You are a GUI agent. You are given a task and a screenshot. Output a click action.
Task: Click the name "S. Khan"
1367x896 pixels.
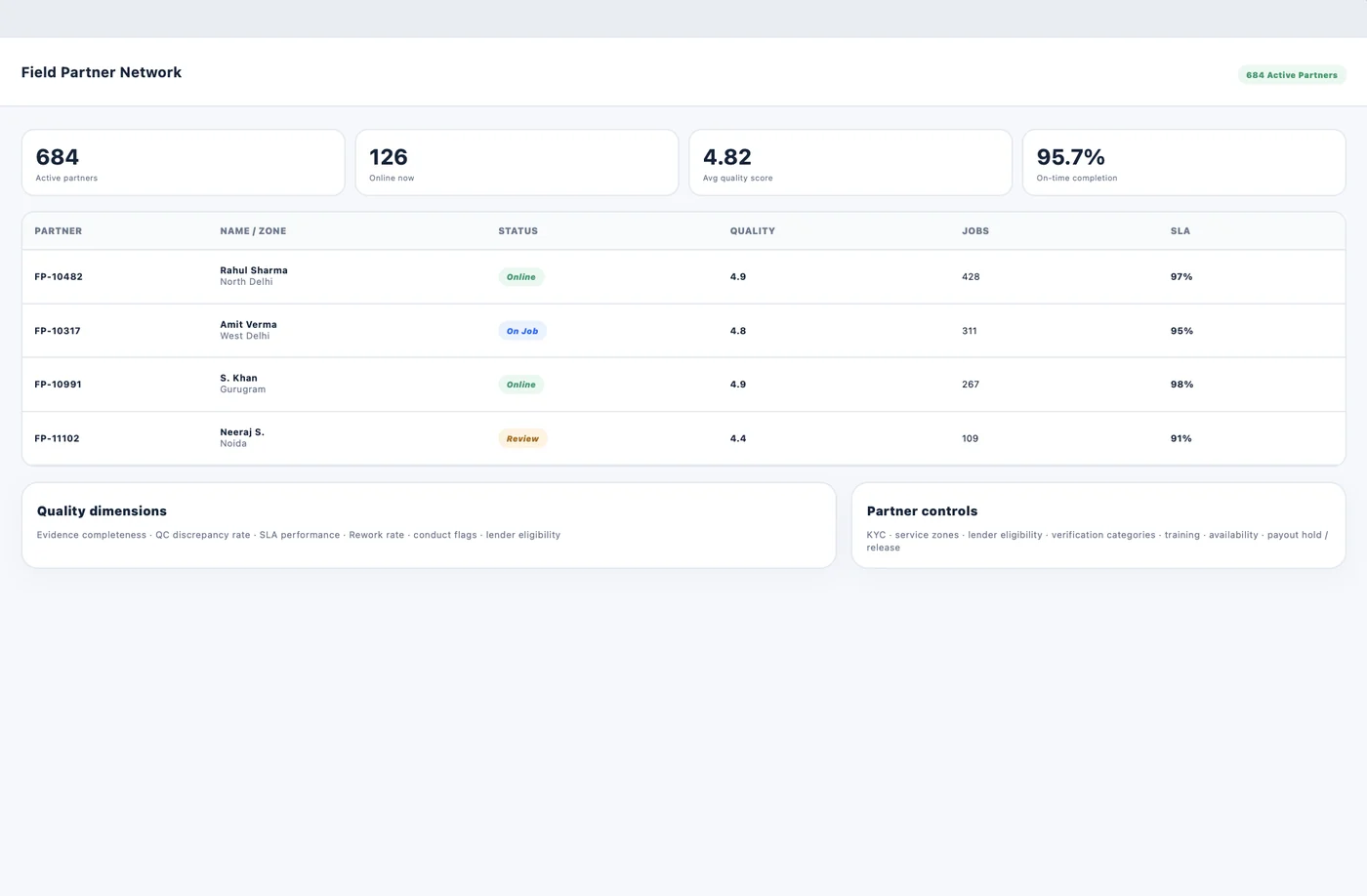(x=238, y=379)
